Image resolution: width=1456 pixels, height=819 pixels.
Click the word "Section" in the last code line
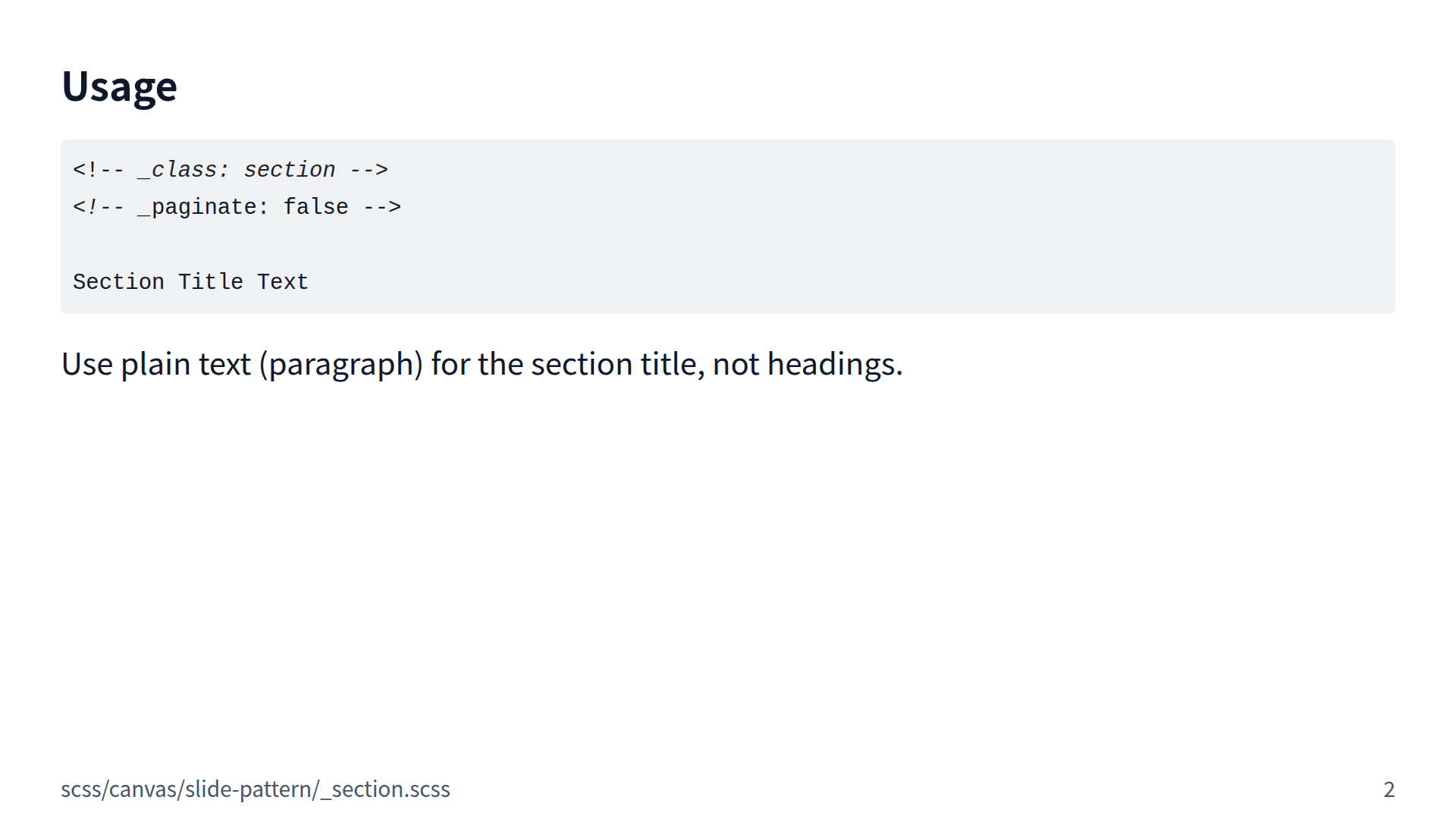coord(118,282)
